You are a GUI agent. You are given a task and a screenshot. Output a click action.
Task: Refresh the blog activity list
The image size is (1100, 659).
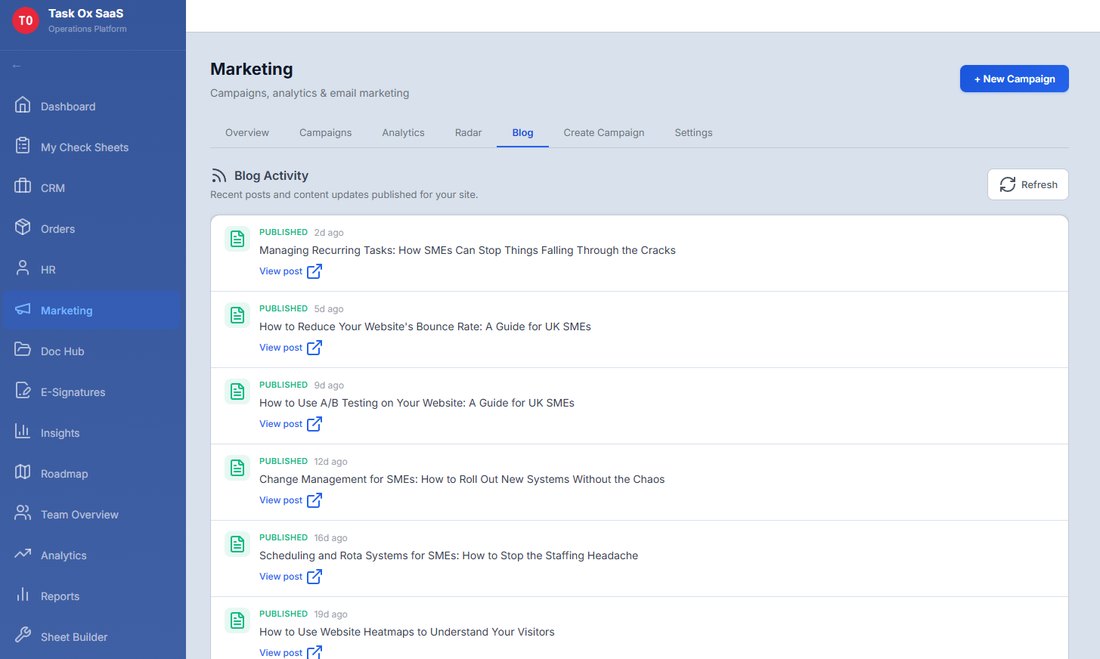click(1028, 185)
